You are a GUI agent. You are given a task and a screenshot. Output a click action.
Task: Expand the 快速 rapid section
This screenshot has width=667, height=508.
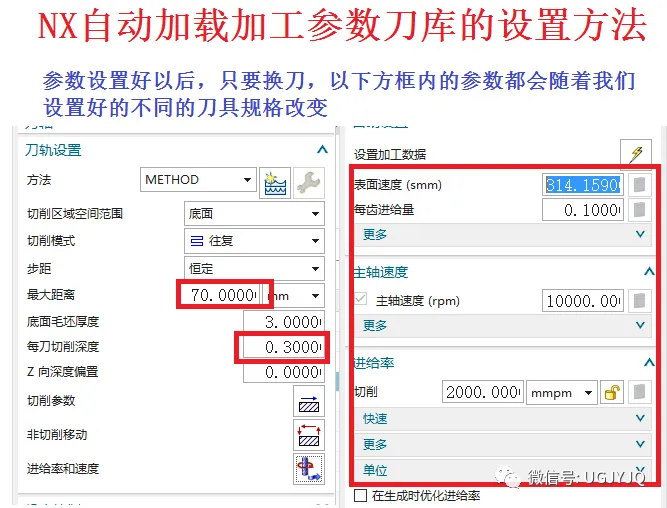click(x=502, y=419)
